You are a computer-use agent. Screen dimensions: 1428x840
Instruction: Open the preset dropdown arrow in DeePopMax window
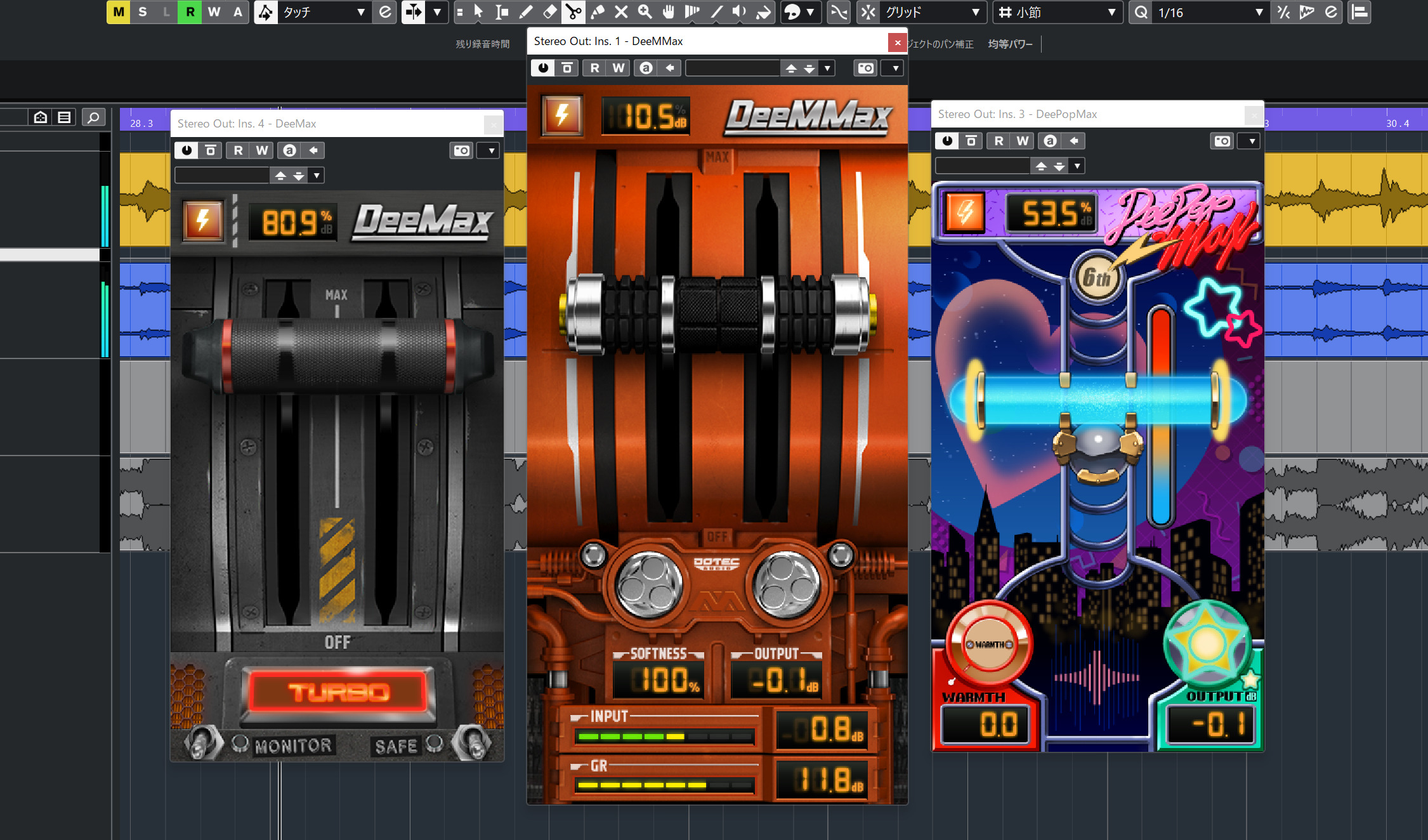tap(1077, 166)
